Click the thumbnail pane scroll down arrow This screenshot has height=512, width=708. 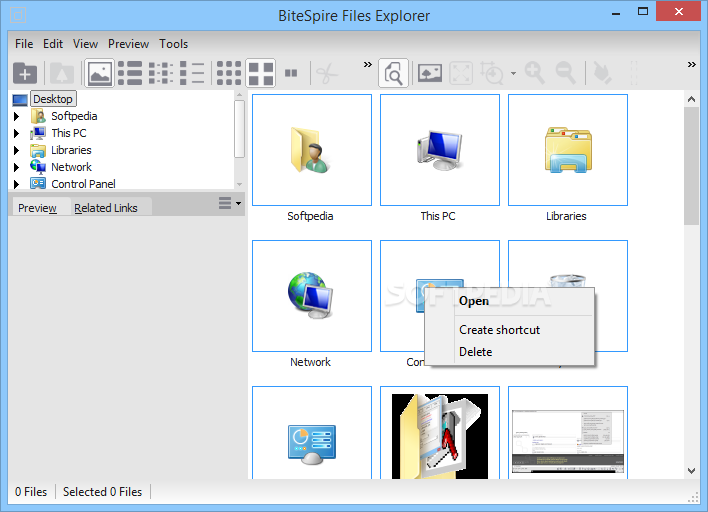691,470
